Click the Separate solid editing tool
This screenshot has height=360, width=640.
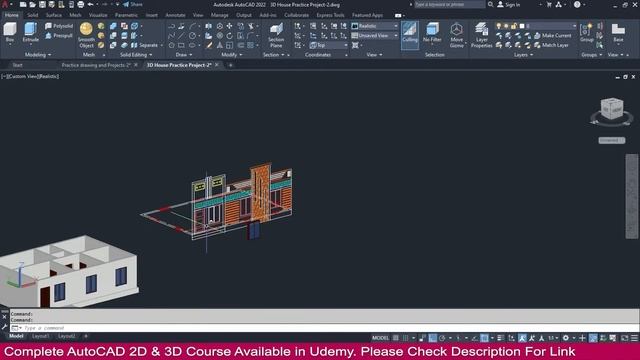144,45
